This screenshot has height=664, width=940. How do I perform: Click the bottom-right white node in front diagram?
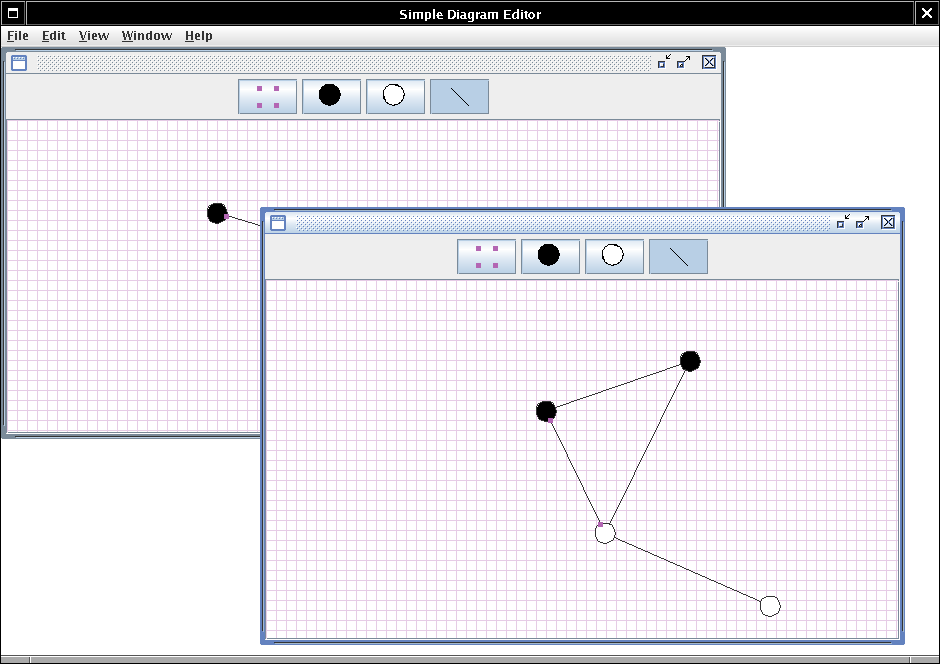(769, 606)
